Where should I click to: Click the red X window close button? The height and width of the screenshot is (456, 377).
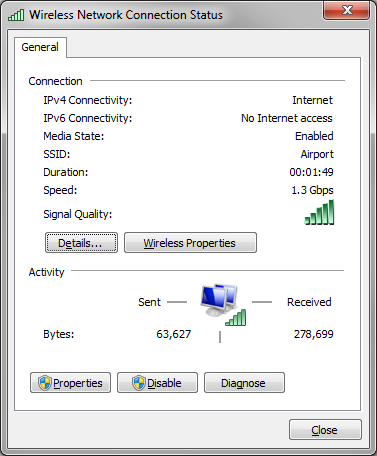[346, 10]
